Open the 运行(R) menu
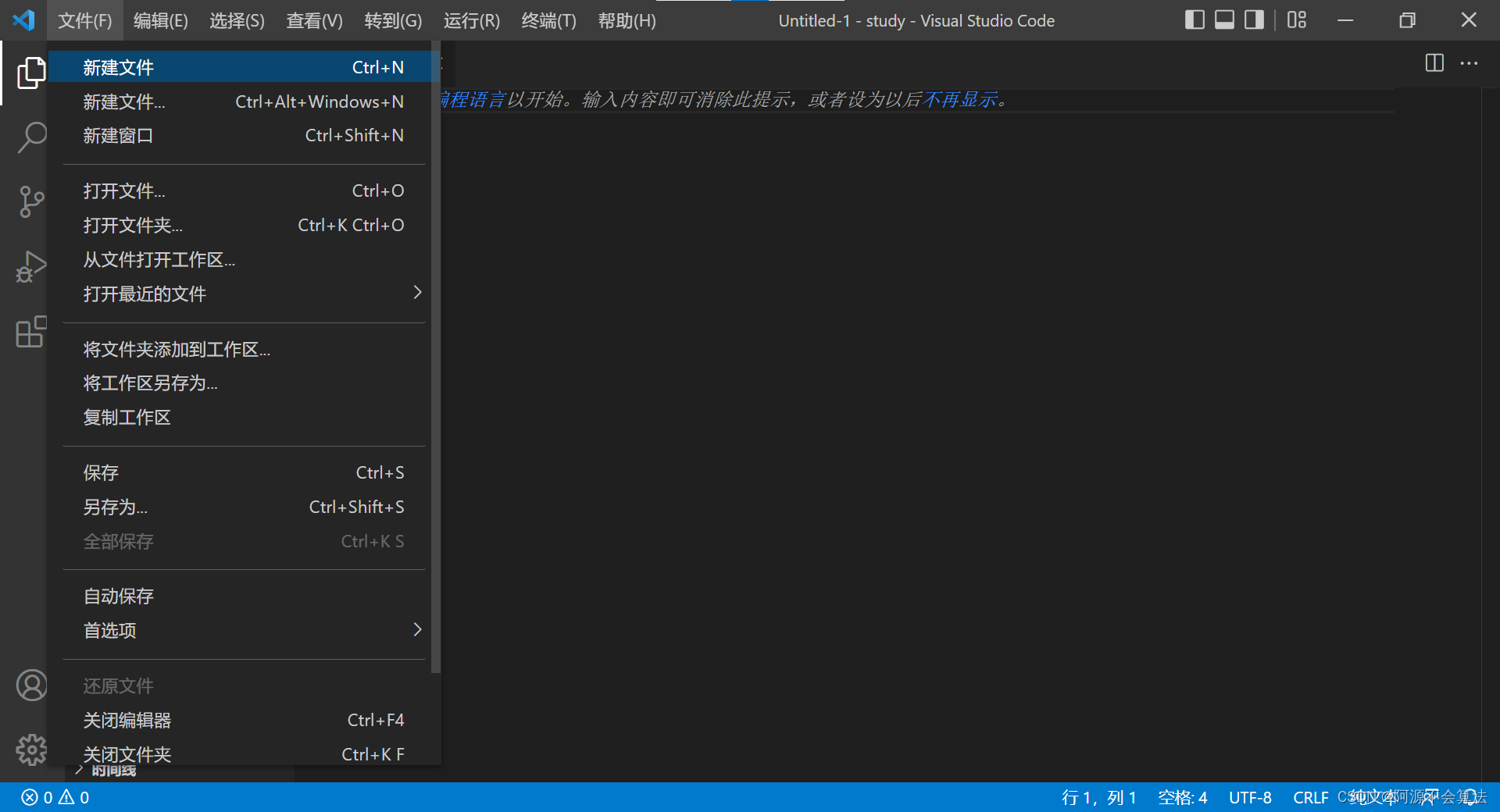 [471, 20]
